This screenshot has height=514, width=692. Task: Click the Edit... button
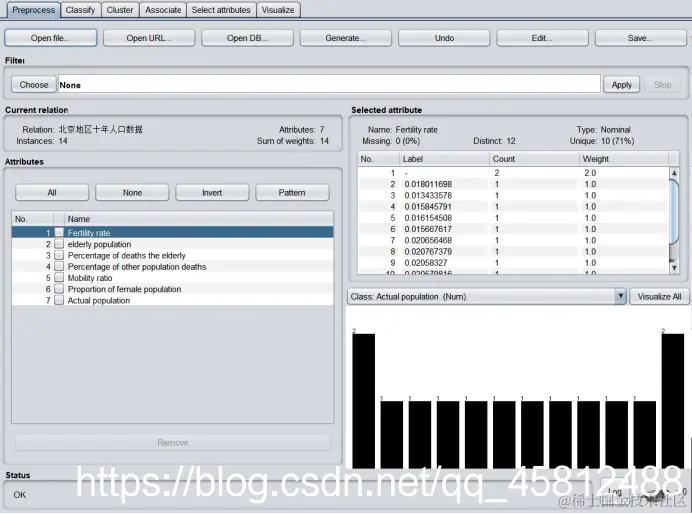coord(542,38)
